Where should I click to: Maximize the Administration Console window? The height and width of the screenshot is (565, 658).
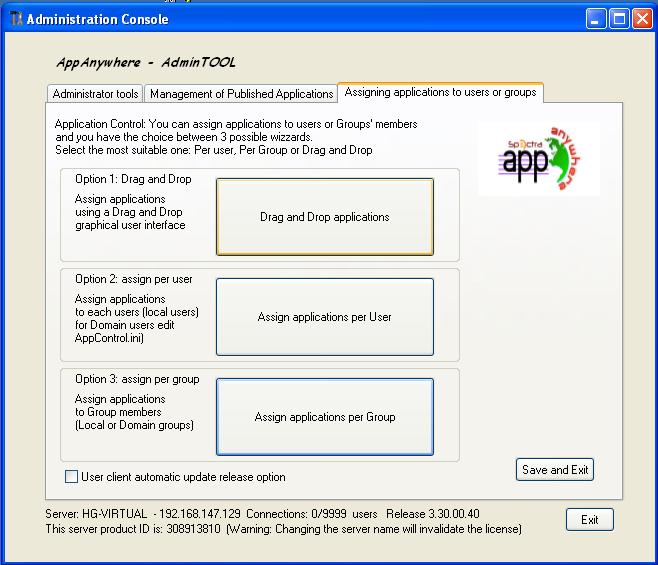(618, 19)
